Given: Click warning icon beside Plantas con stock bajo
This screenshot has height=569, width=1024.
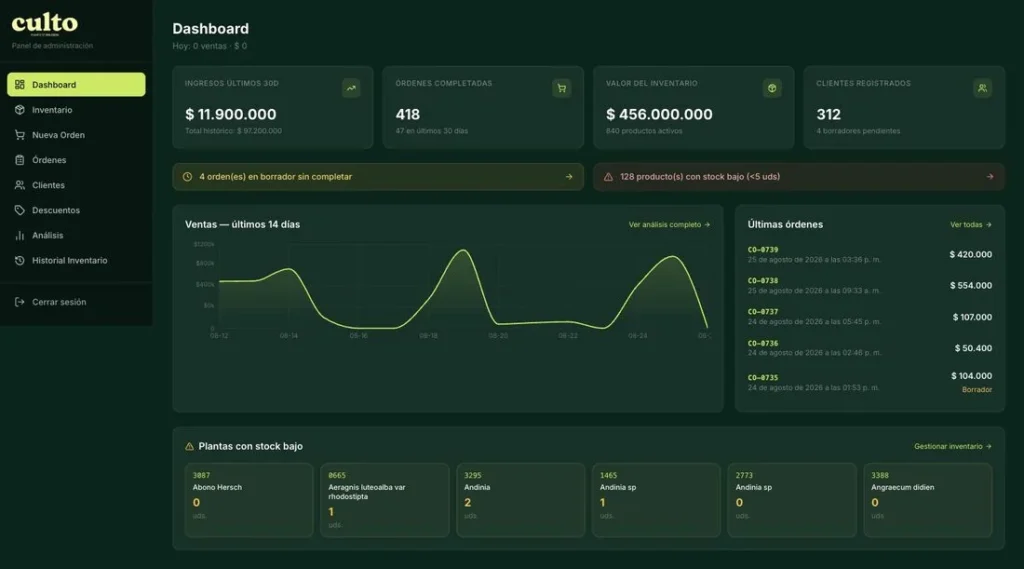Looking at the screenshot, I should coord(189,447).
